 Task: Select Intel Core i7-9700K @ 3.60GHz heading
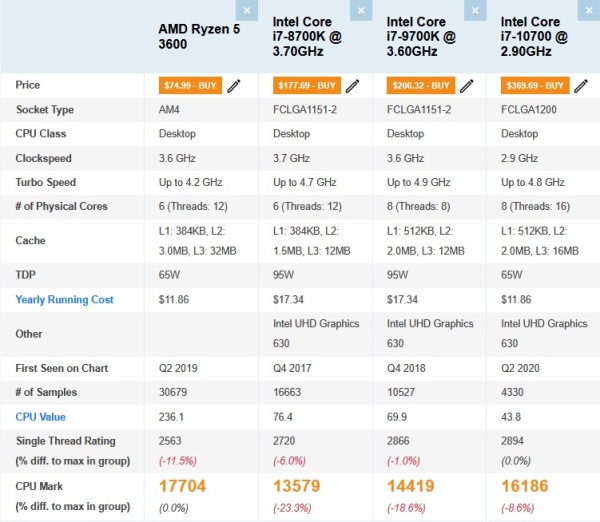[x=421, y=36]
